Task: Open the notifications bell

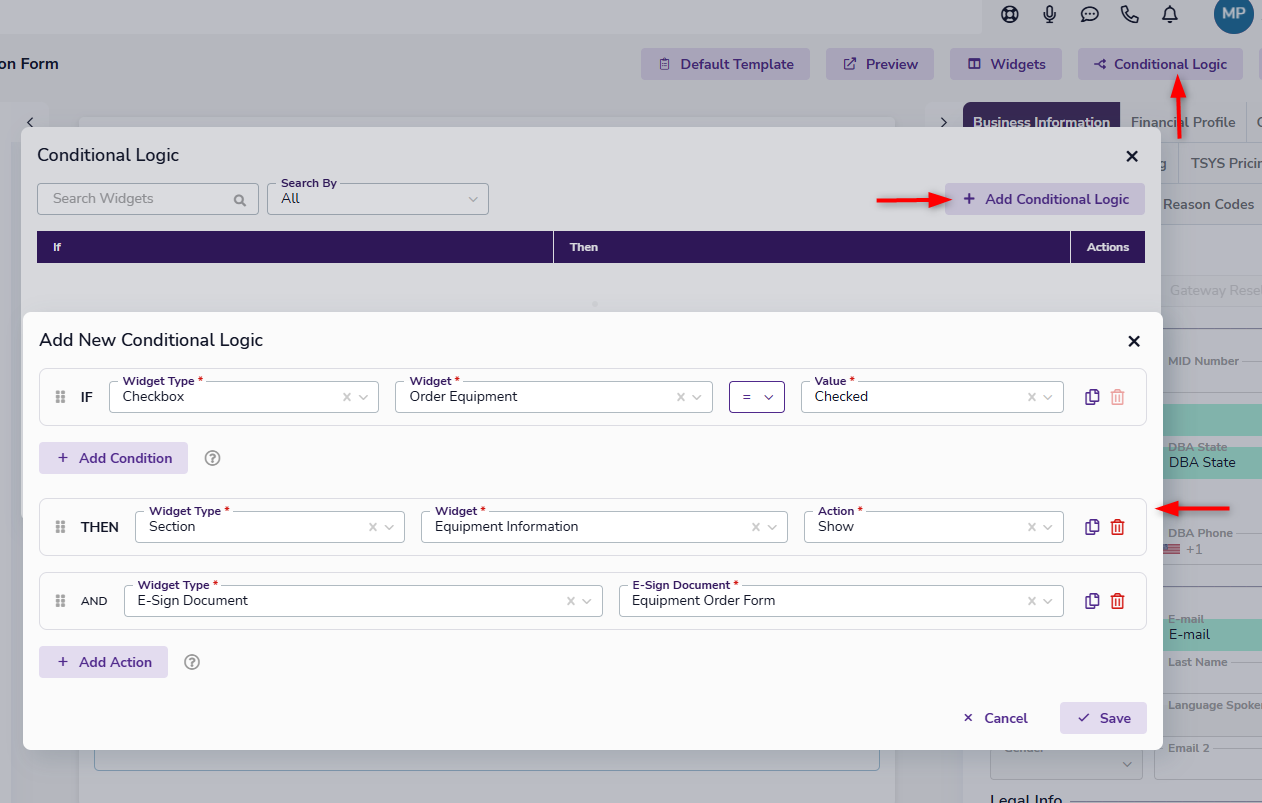Action: pos(1169,14)
